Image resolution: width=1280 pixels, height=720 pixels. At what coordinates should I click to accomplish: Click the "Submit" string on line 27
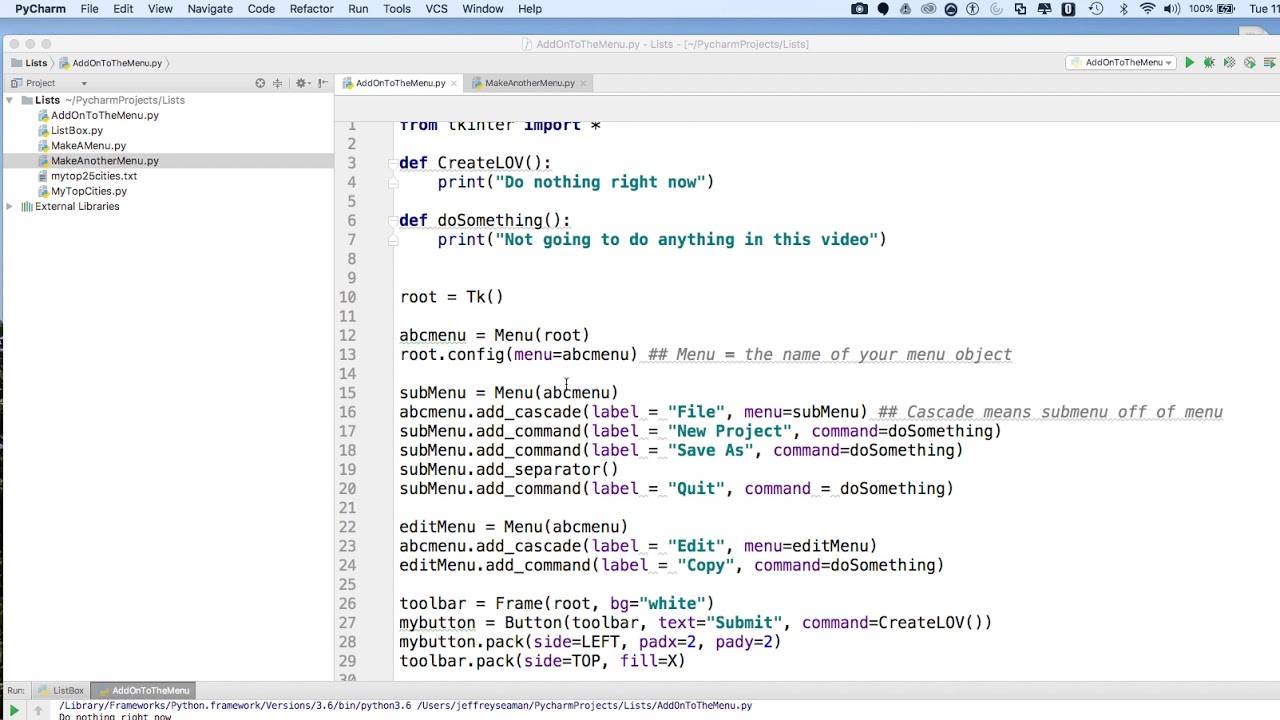[744, 623]
